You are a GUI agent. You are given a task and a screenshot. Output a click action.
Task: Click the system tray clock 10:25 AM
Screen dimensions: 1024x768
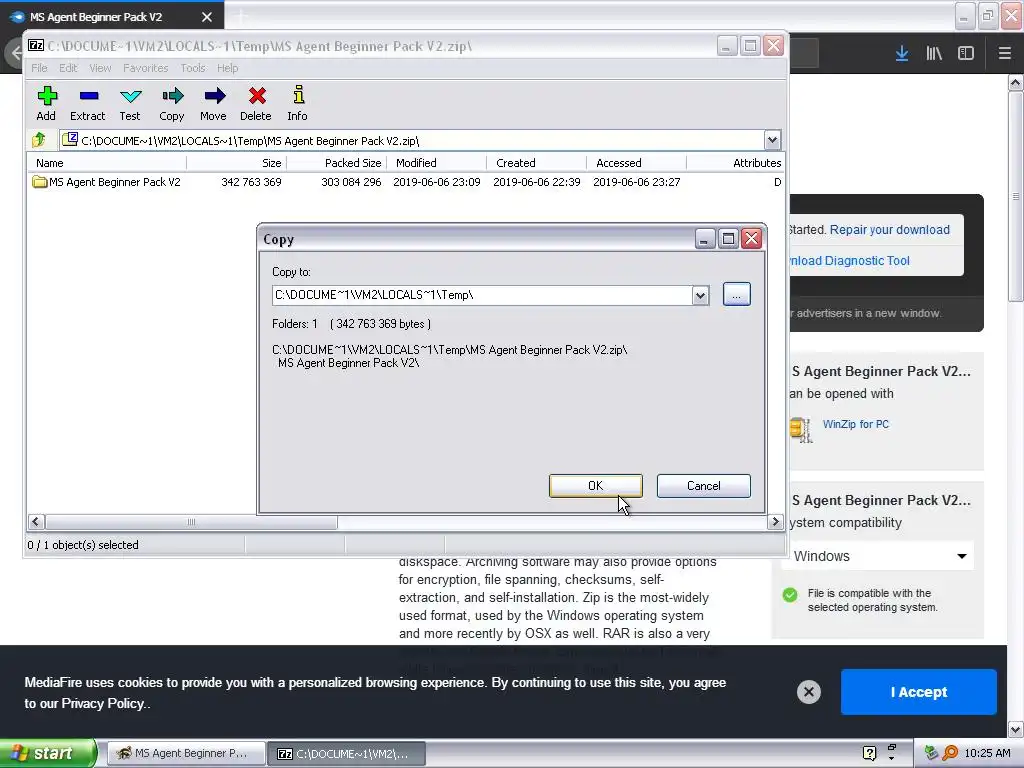coord(987,754)
